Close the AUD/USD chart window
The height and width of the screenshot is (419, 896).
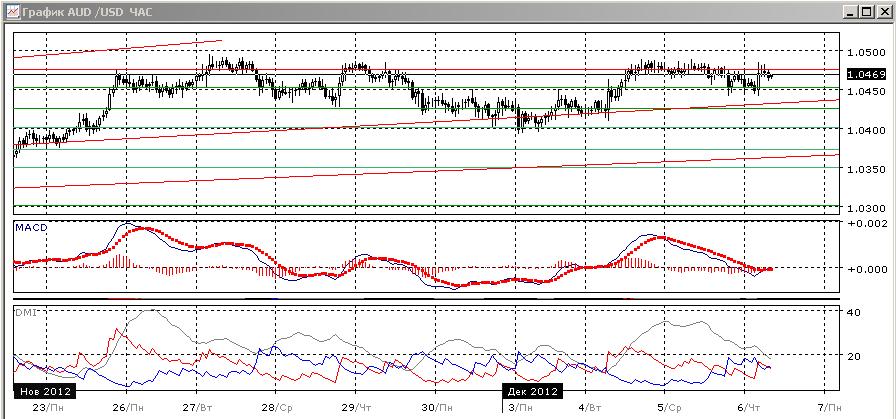point(884,11)
